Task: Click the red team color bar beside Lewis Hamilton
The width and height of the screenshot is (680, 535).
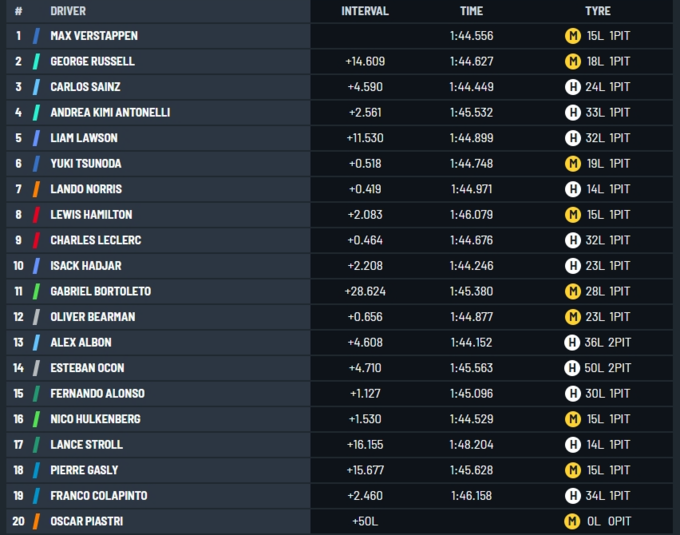Action: pyautogui.click(x=36, y=214)
